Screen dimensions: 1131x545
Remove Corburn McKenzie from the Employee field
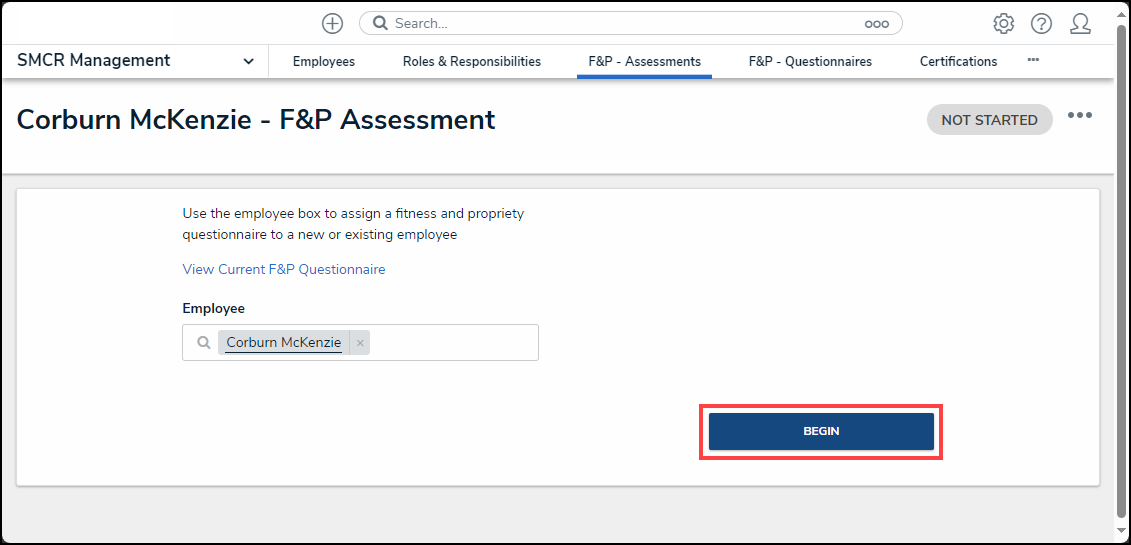(x=360, y=343)
